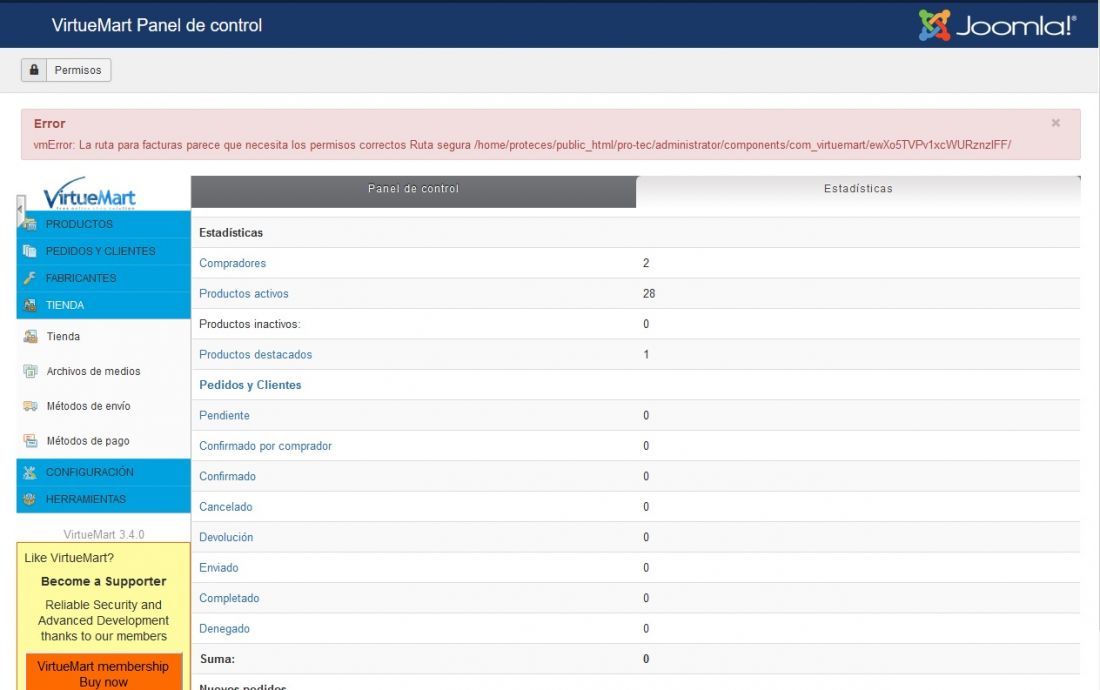Click the Archivos de medios icon
This screenshot has width=1100, height=690.
click(30, 371)
